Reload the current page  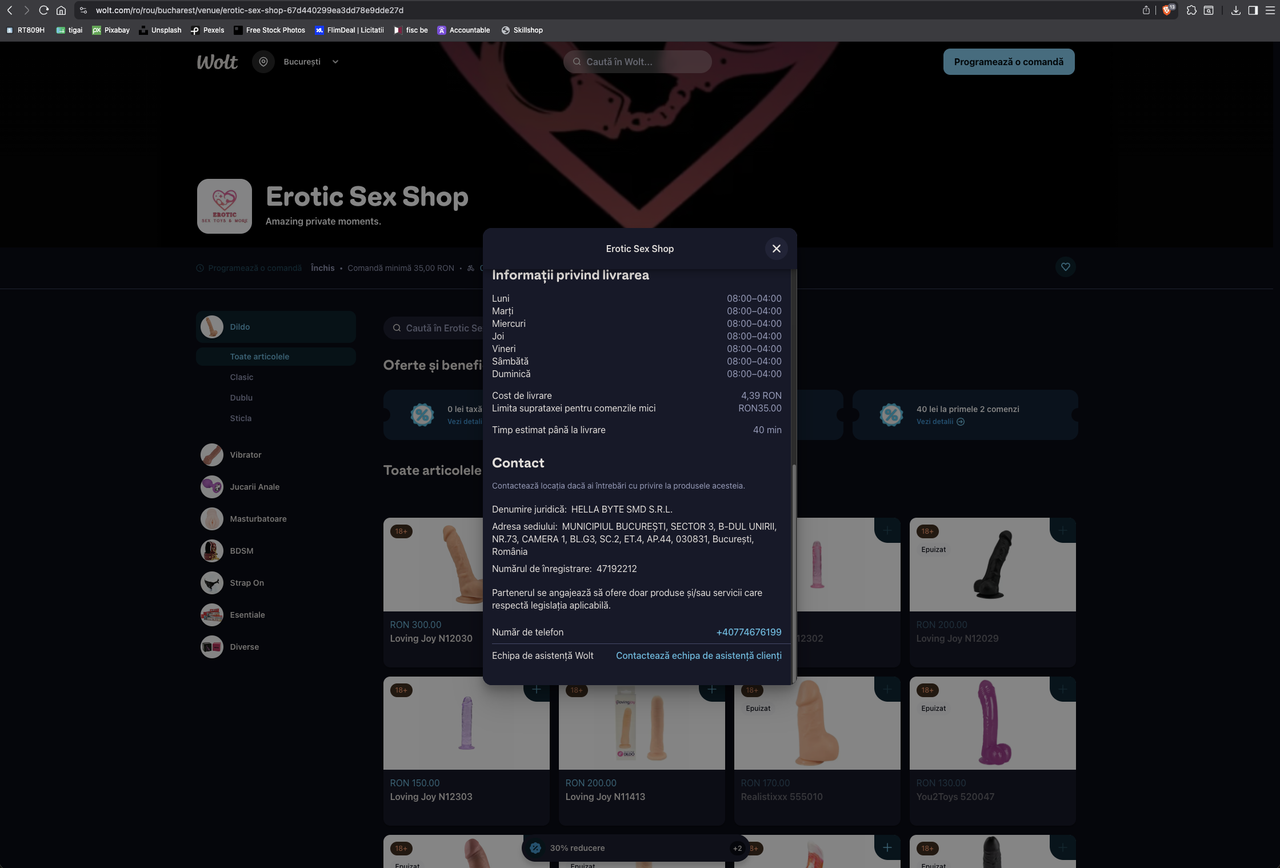click(x=43, y=10)
